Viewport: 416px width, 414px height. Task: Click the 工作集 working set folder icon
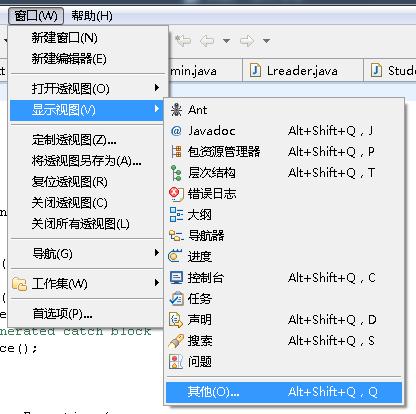pyautogui.click(x=19, y=284)
